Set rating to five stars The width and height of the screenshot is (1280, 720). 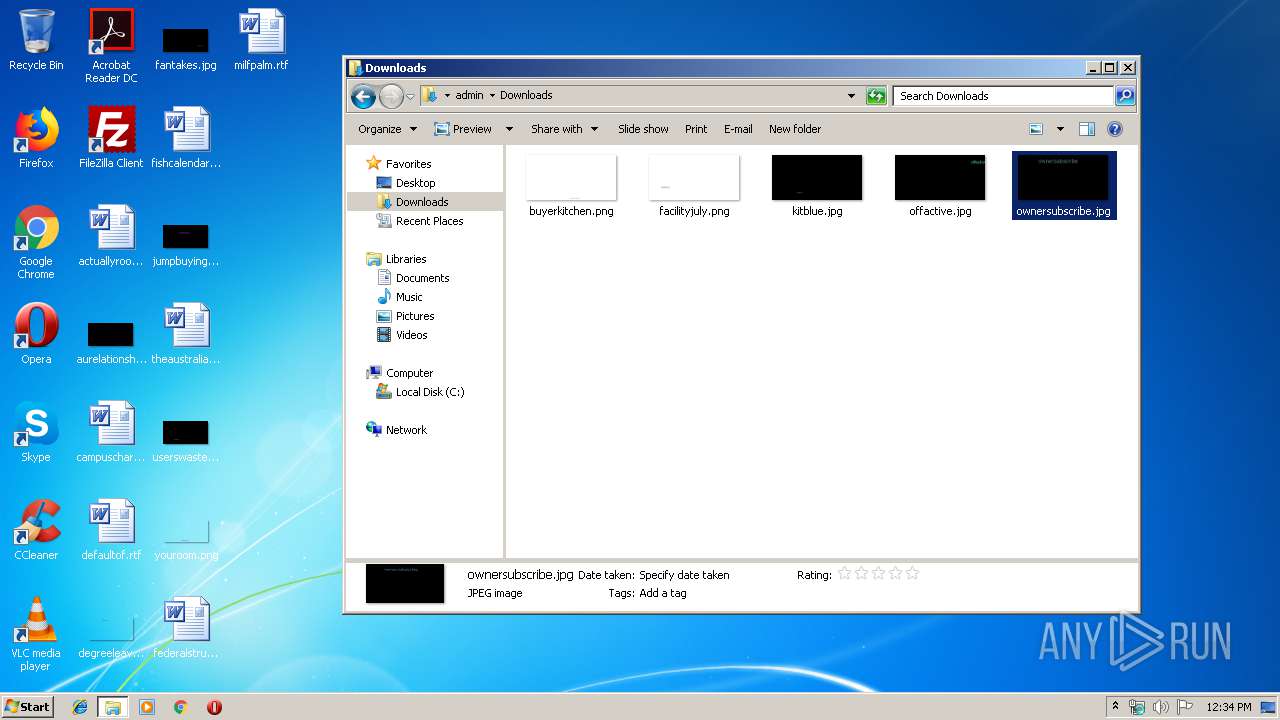912,574
